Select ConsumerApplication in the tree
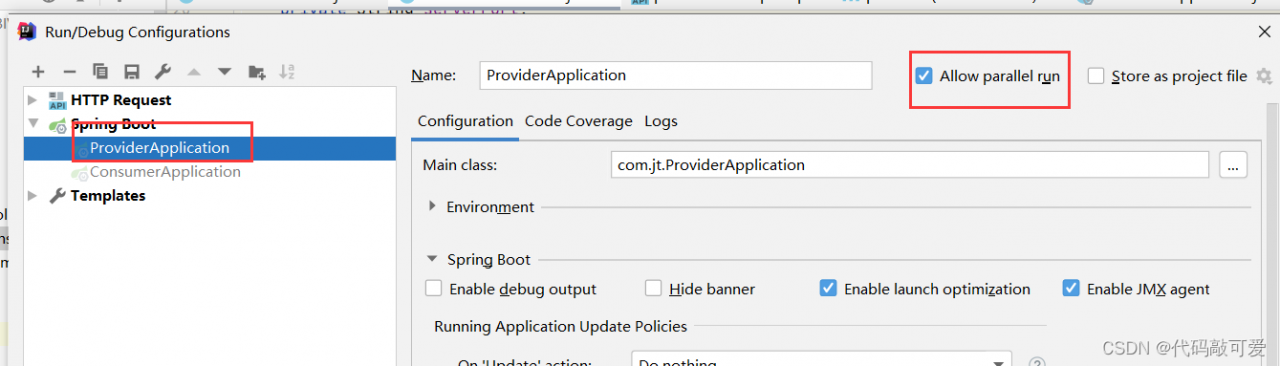The width and height of the screenshot is (1280, 366). 165,172
